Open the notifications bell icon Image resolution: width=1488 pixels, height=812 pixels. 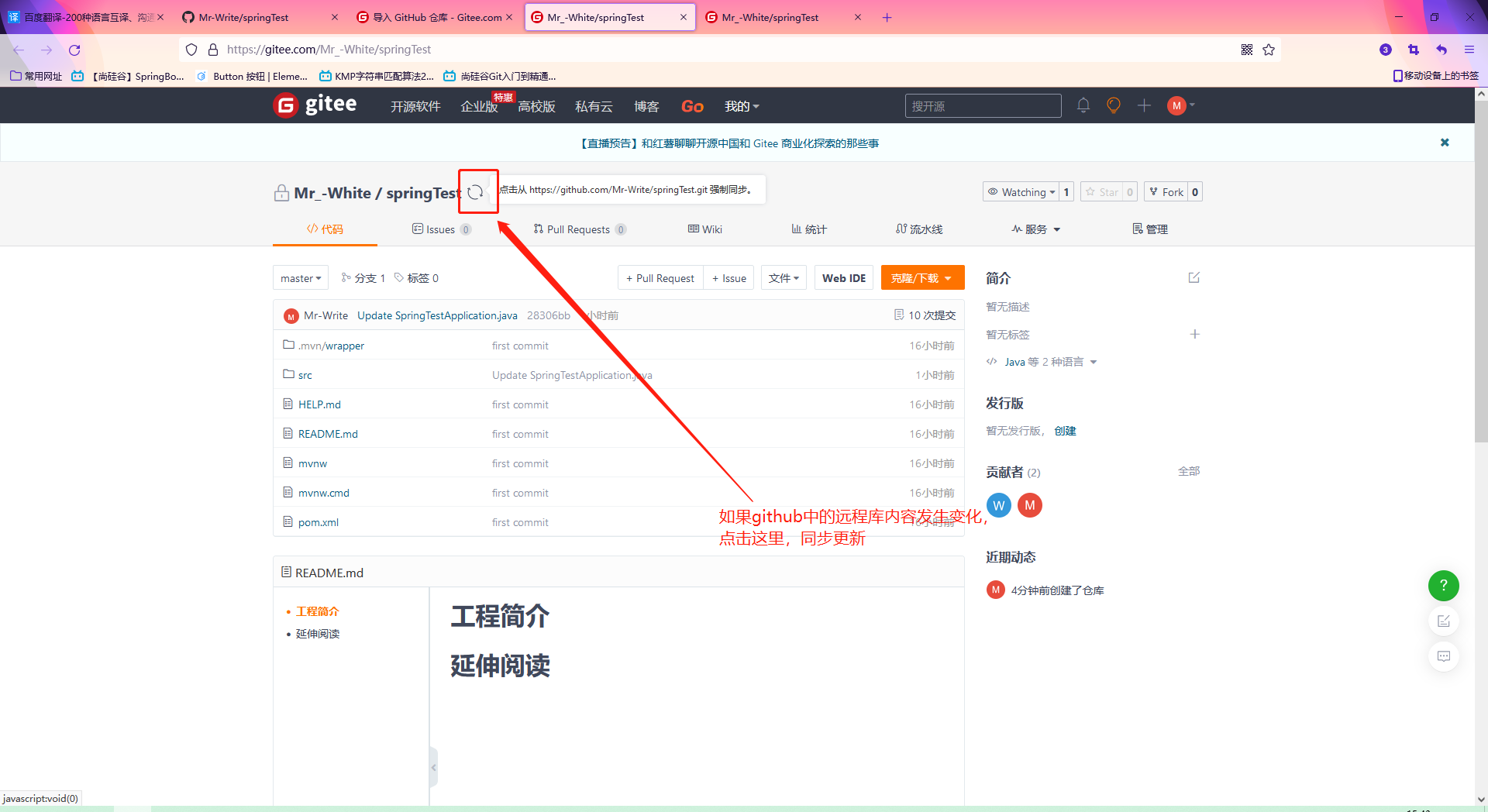1083,105
